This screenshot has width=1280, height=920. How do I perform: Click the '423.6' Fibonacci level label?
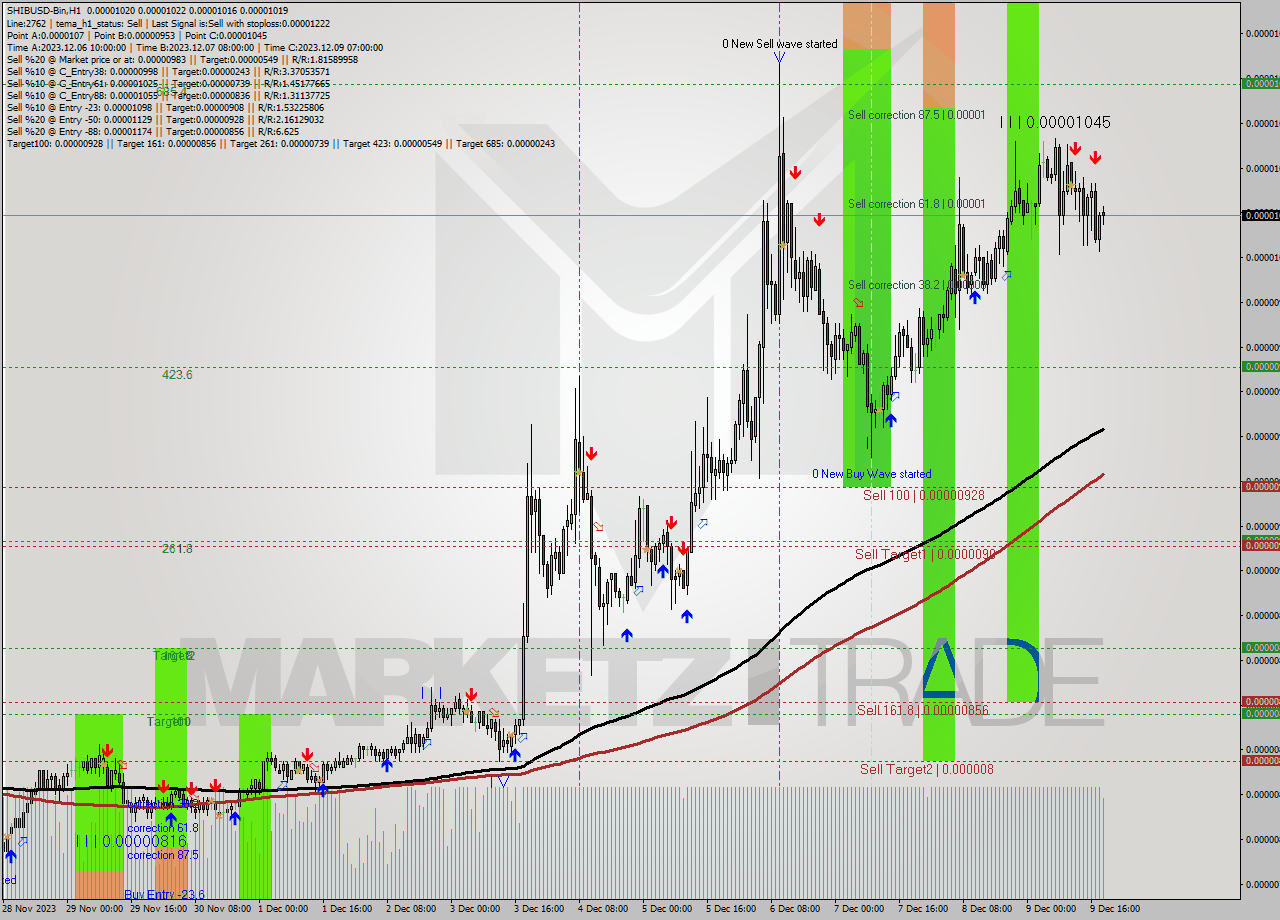177,375
